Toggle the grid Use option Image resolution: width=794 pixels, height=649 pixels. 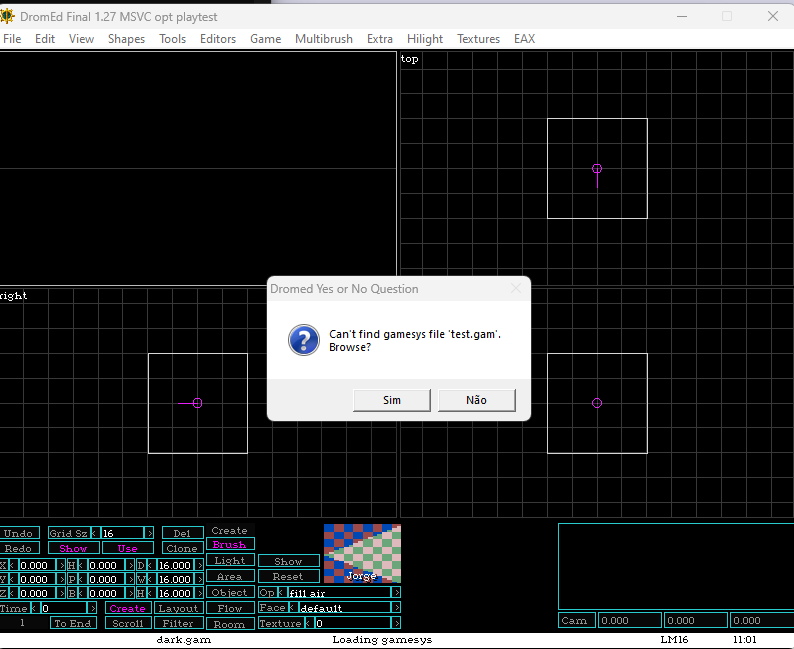[128, 548]
